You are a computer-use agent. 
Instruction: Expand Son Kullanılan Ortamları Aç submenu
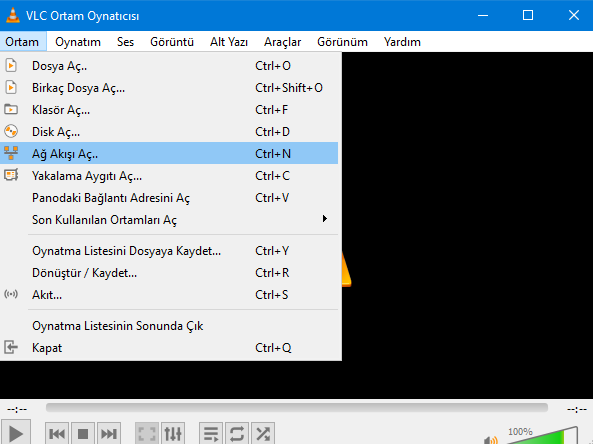[x=324, y=219]
